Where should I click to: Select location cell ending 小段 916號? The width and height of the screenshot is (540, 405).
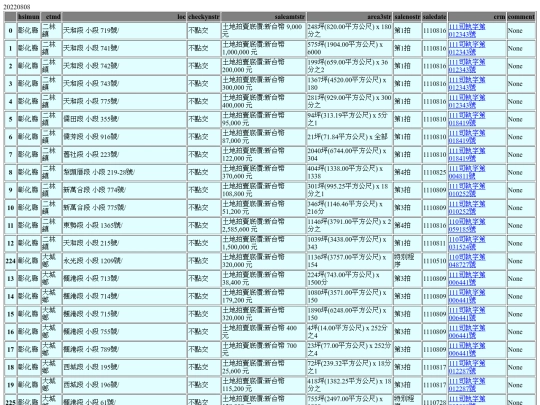pos(124,137)
